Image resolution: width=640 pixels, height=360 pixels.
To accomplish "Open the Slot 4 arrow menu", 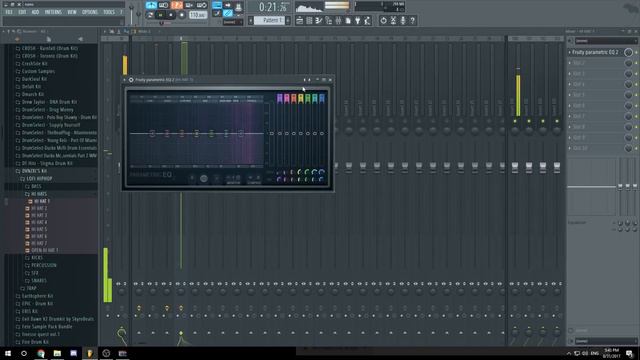I will pos(570,84).
